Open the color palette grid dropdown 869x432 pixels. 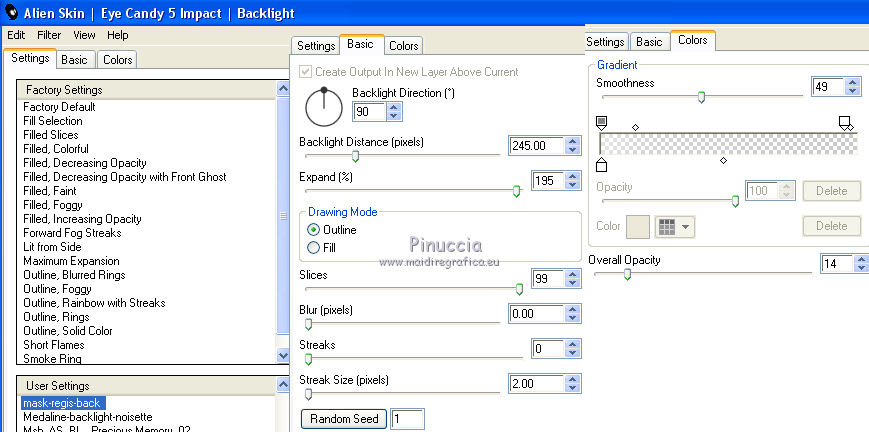[x=674, y=227]
